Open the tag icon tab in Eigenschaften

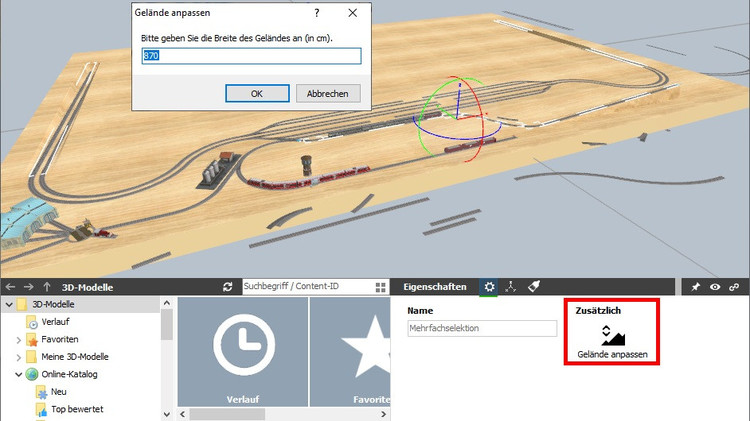click(x=533, y=287)
